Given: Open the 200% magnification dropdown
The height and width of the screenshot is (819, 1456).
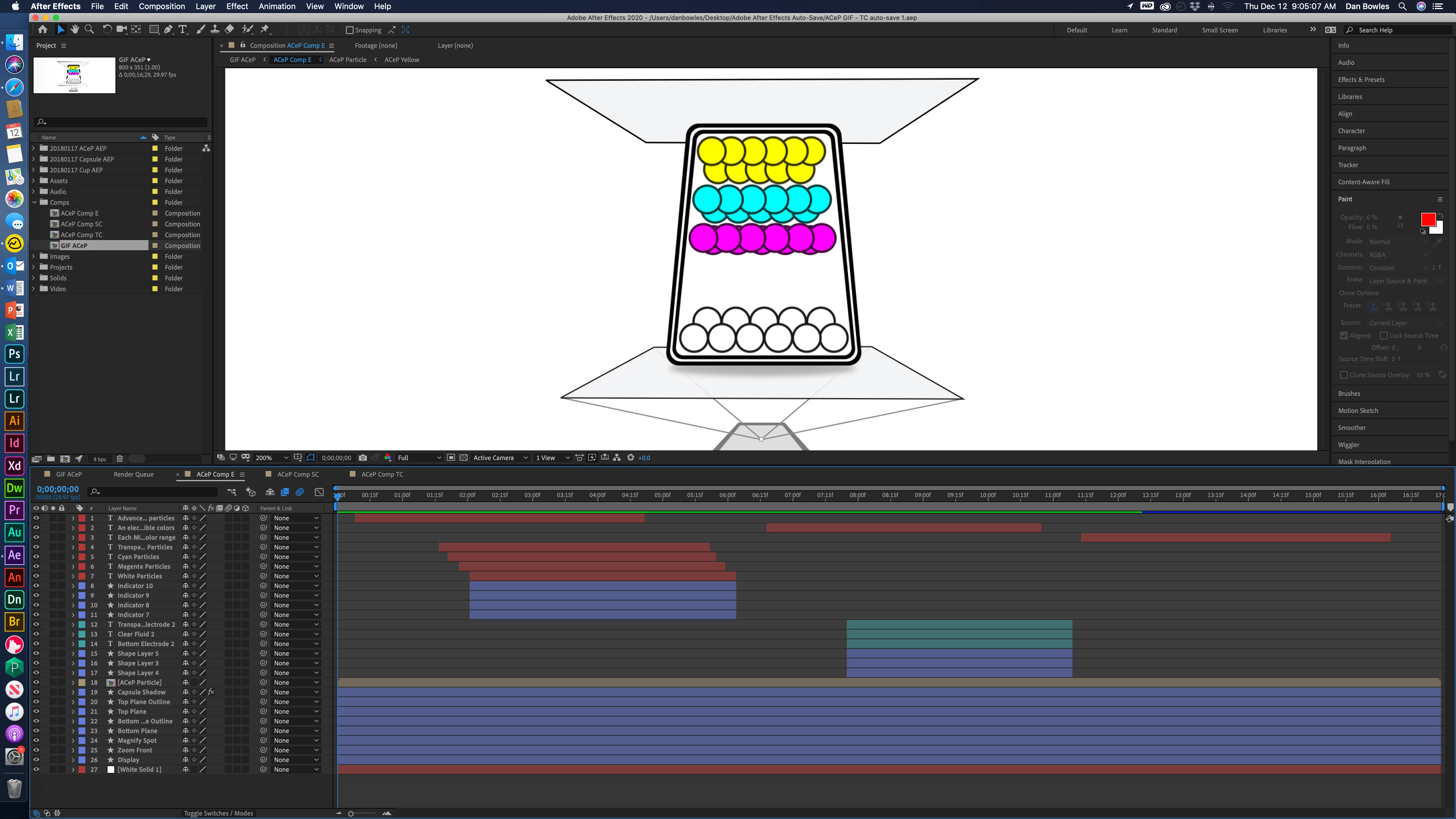Looking at the screenshot, I should (x=271, y=458).
